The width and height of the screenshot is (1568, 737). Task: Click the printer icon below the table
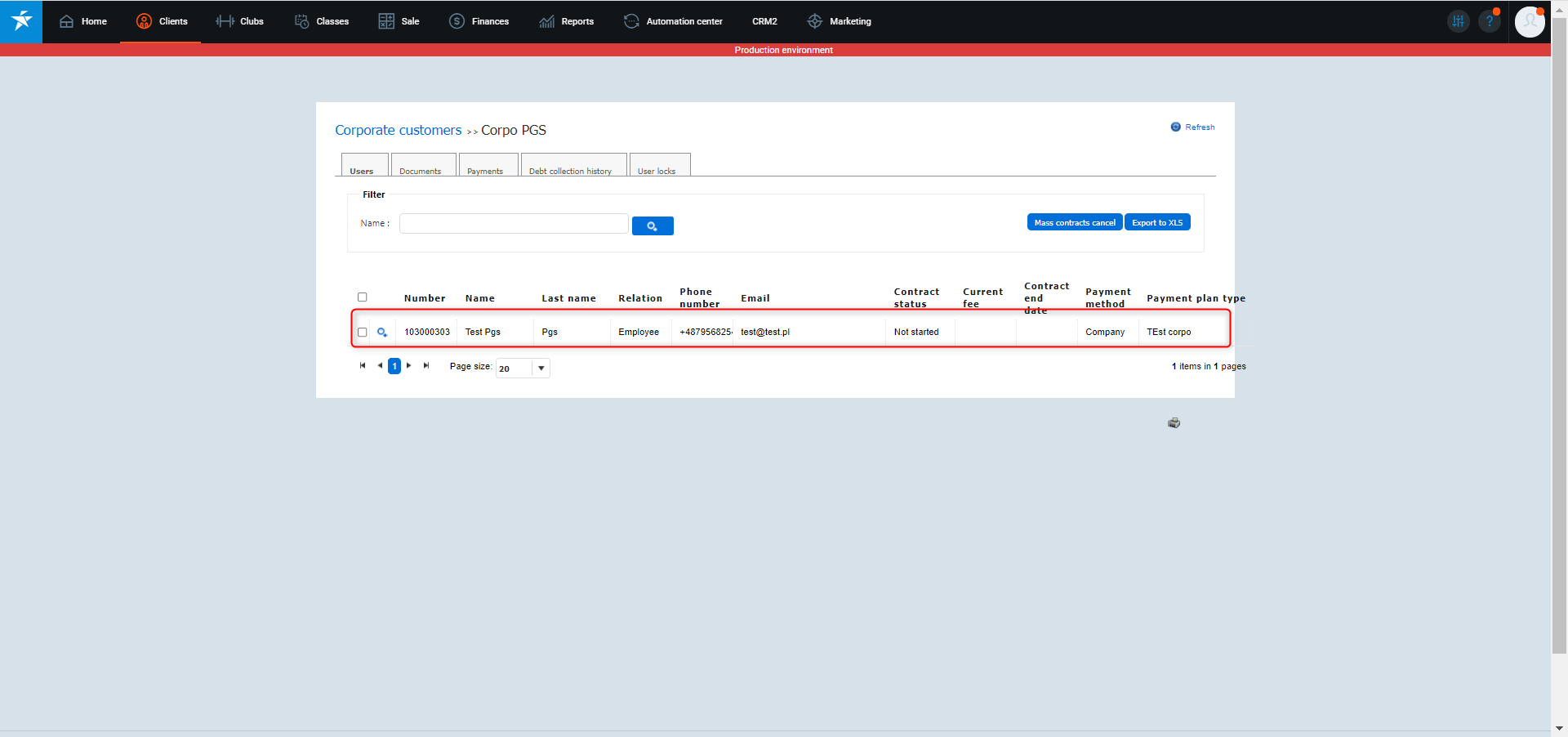click(1174, 422)
